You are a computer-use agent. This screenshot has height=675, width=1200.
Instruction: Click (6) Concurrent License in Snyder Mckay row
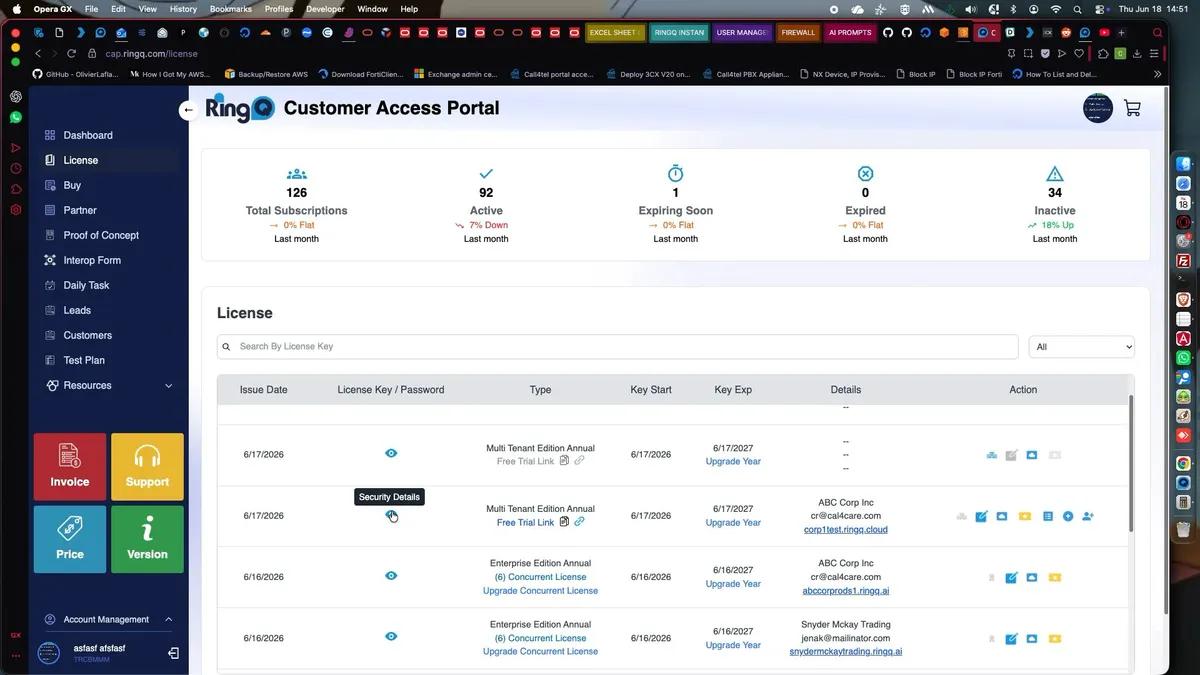(540, 638)
